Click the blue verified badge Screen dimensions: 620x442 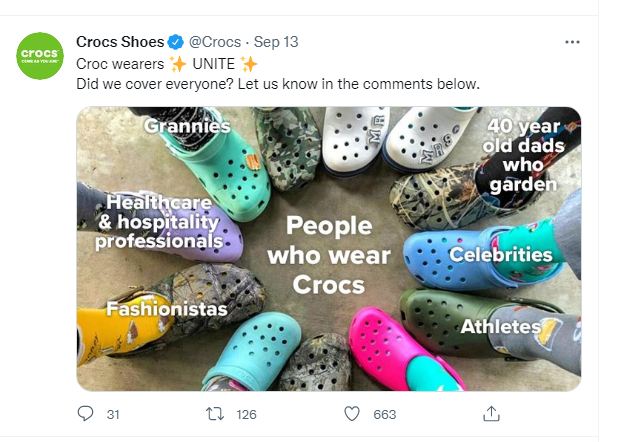pyautogui.click(x=175, y=42)
